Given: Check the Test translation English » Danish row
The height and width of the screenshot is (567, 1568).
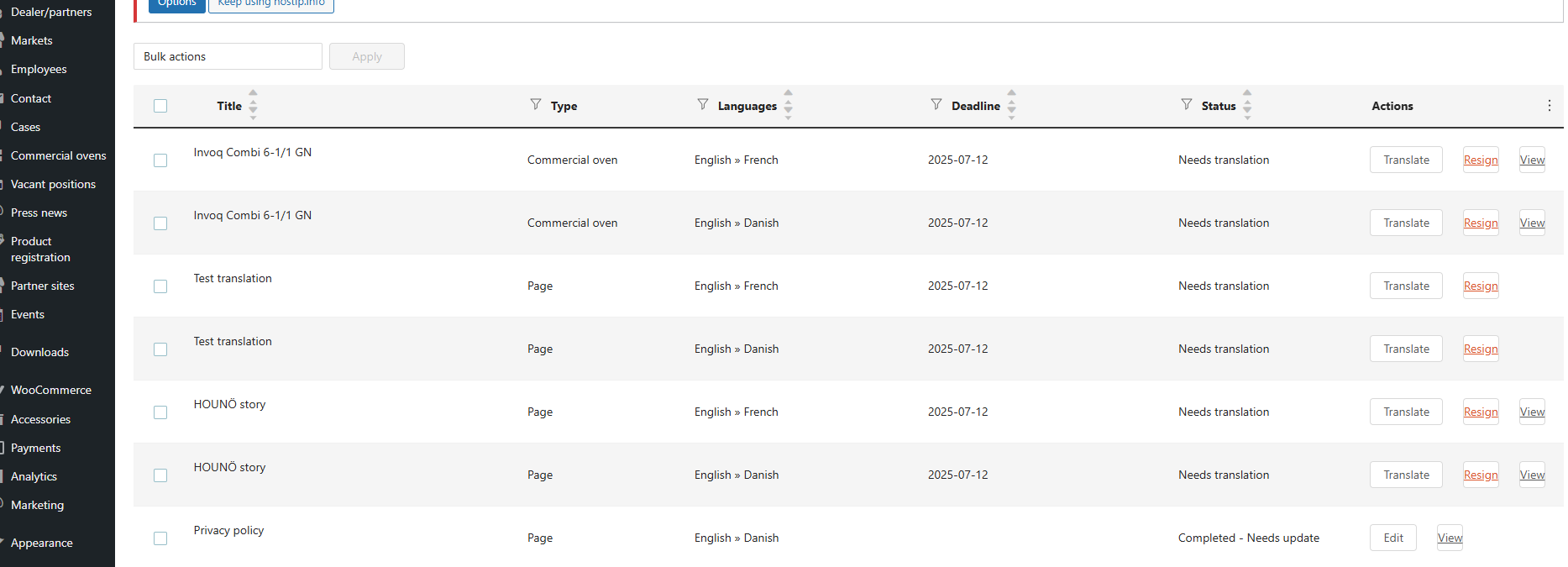Looking at the screenshot, I should [x=160, y=349].
